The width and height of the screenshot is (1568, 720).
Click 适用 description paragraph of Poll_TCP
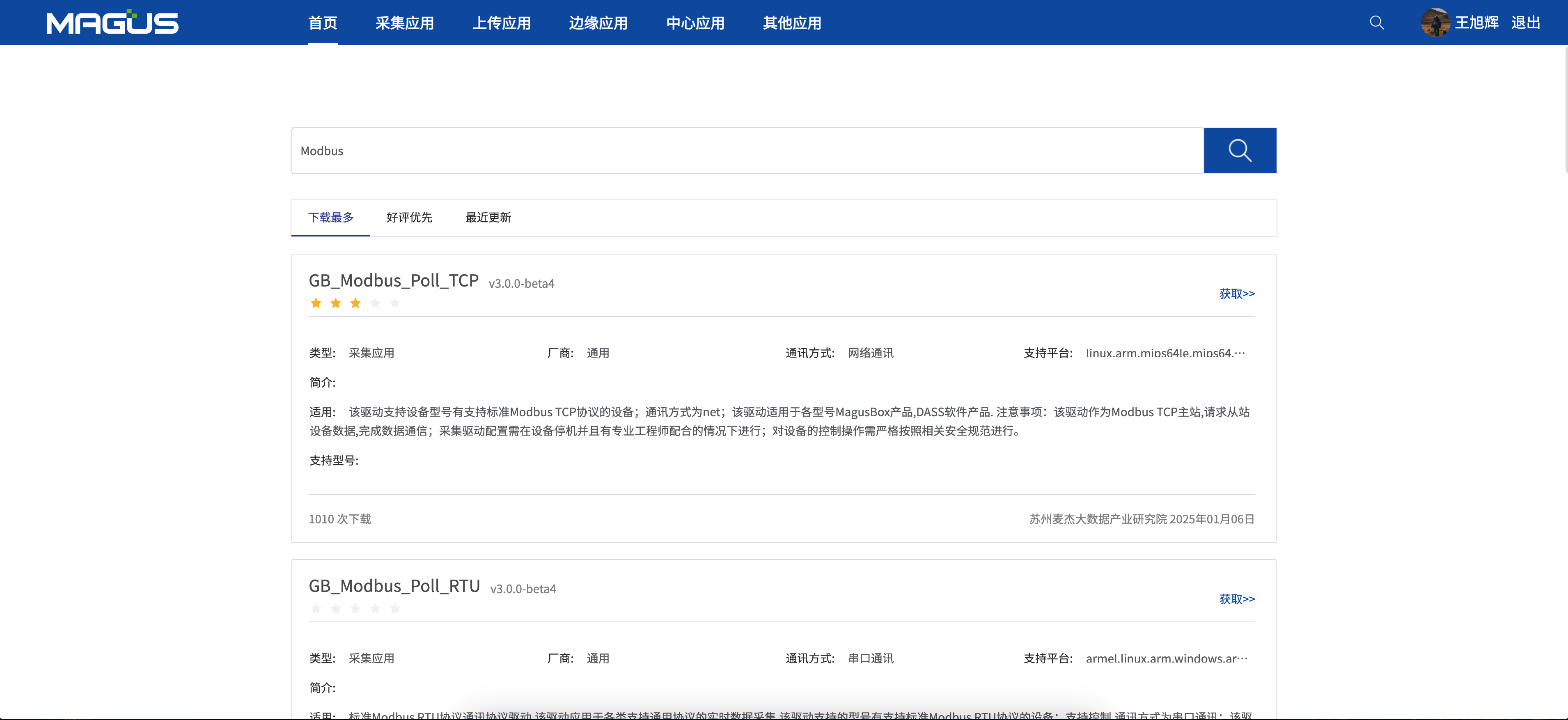[x=780, y=421]
